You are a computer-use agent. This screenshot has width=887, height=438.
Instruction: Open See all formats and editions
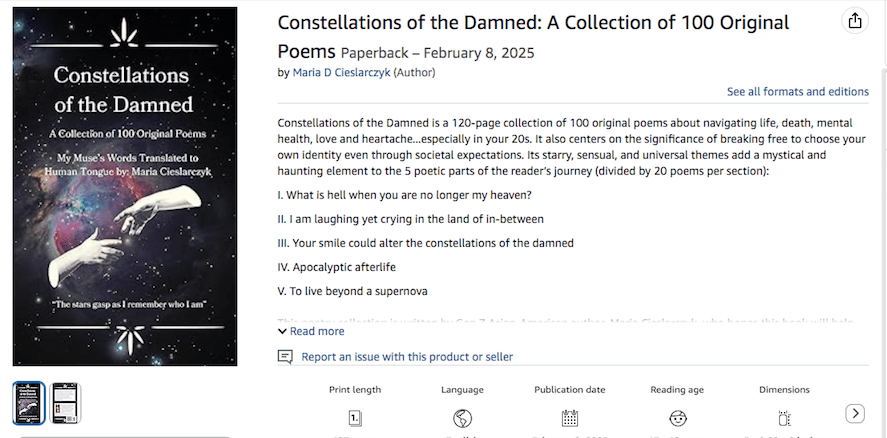[x=797, y=92]
